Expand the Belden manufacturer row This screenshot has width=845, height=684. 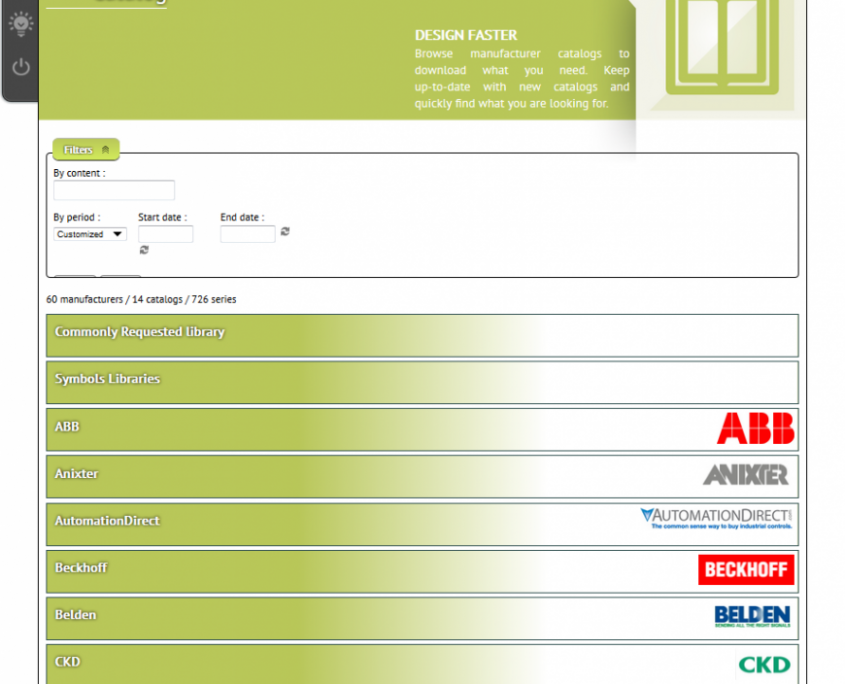pyautogui.click(x=422, y=618)
